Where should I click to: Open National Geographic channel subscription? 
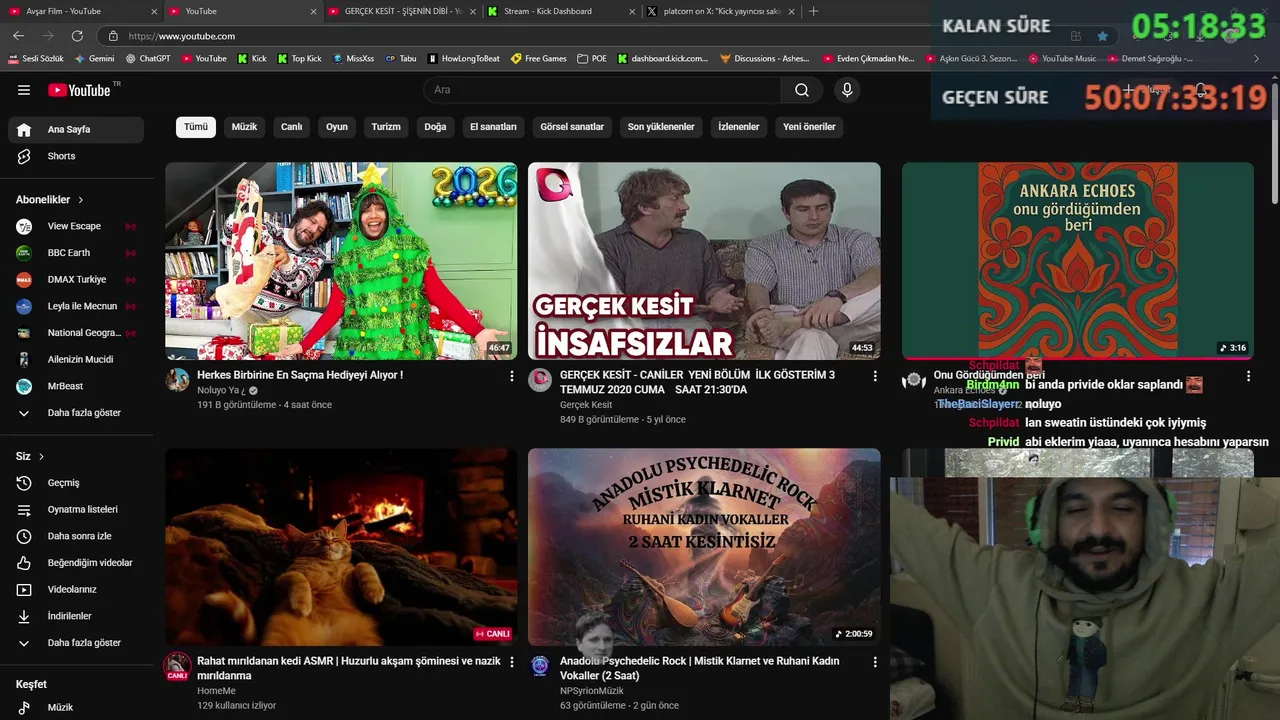click(x=76, y=333)
